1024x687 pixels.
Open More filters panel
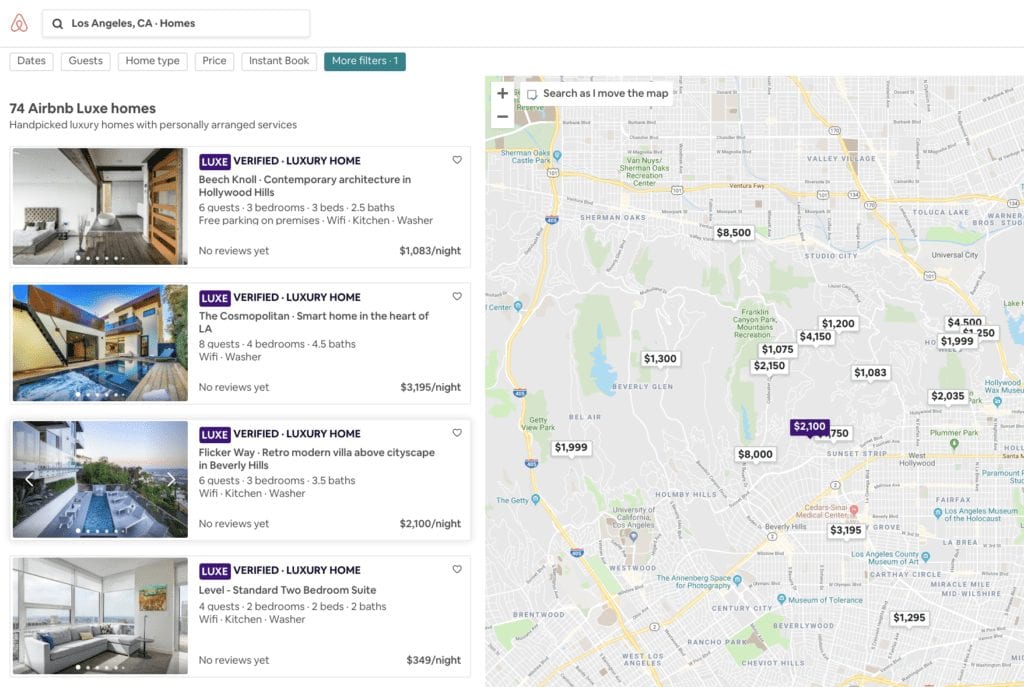[364, 61]
